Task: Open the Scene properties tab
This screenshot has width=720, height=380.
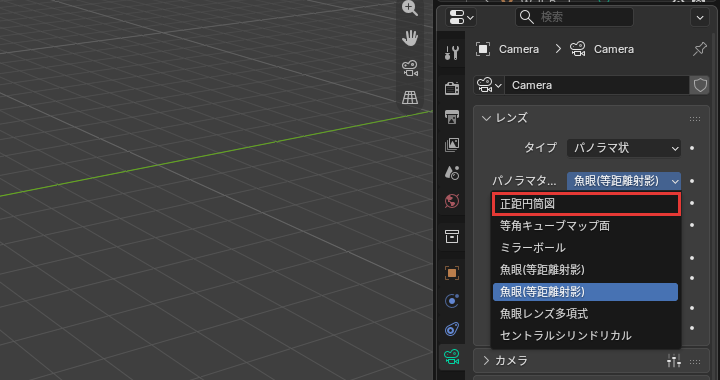Action: (x=452, y=173)
